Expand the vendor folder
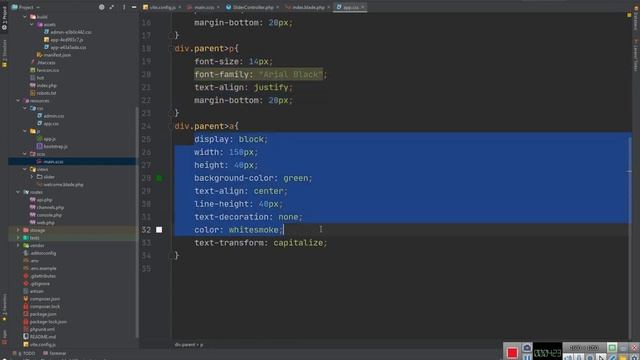 pyautogui.click(x=18, y=246)
